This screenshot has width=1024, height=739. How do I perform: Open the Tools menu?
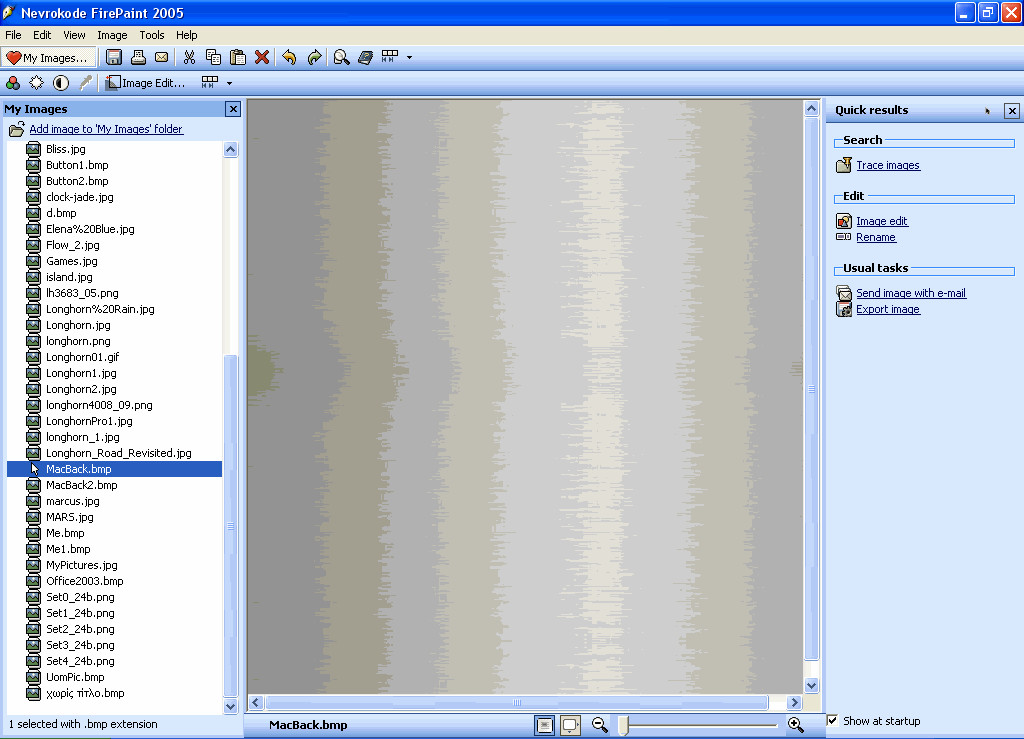(152, 35)
